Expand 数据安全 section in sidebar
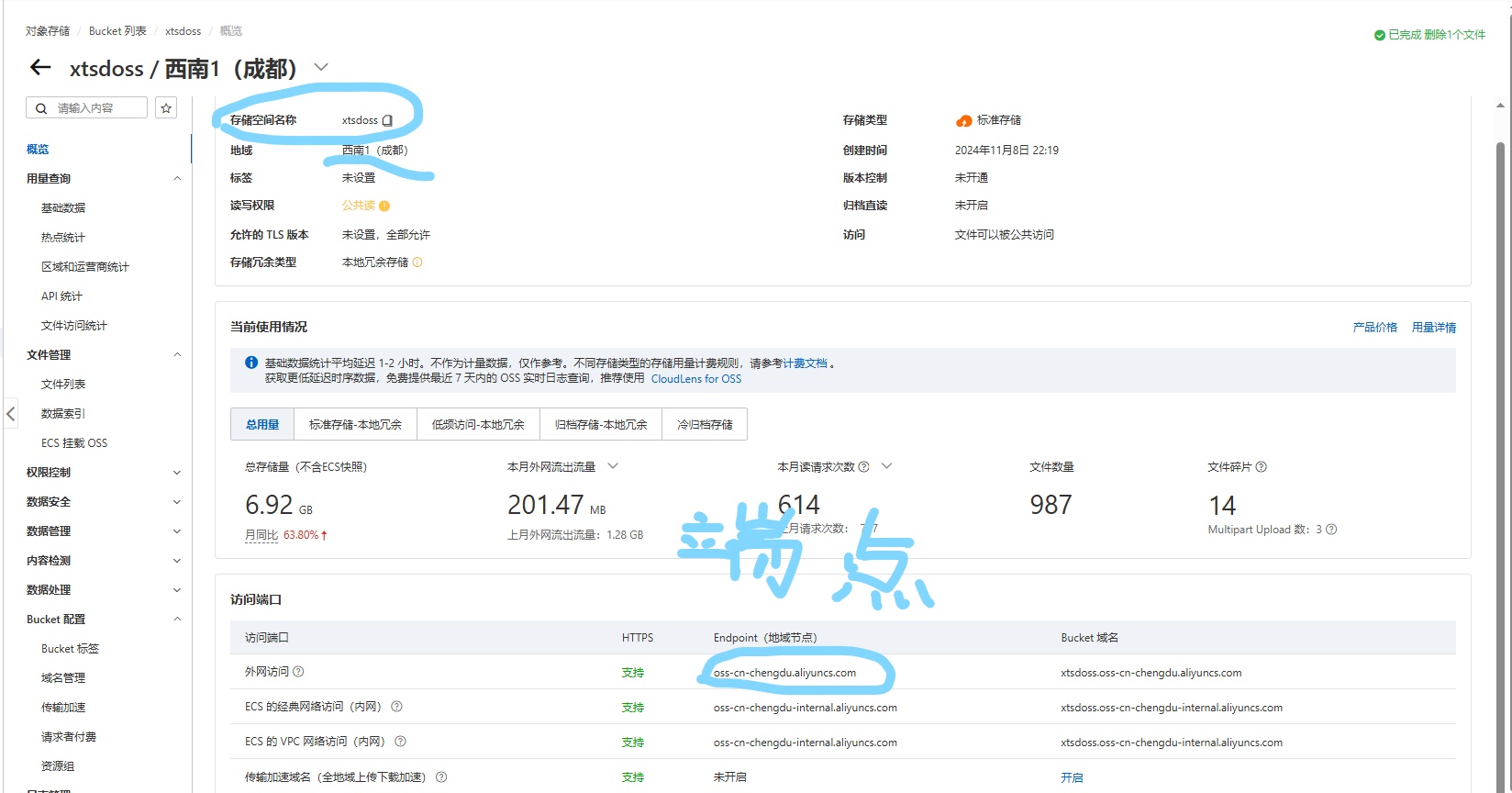1512x793 pixels. 177,502
